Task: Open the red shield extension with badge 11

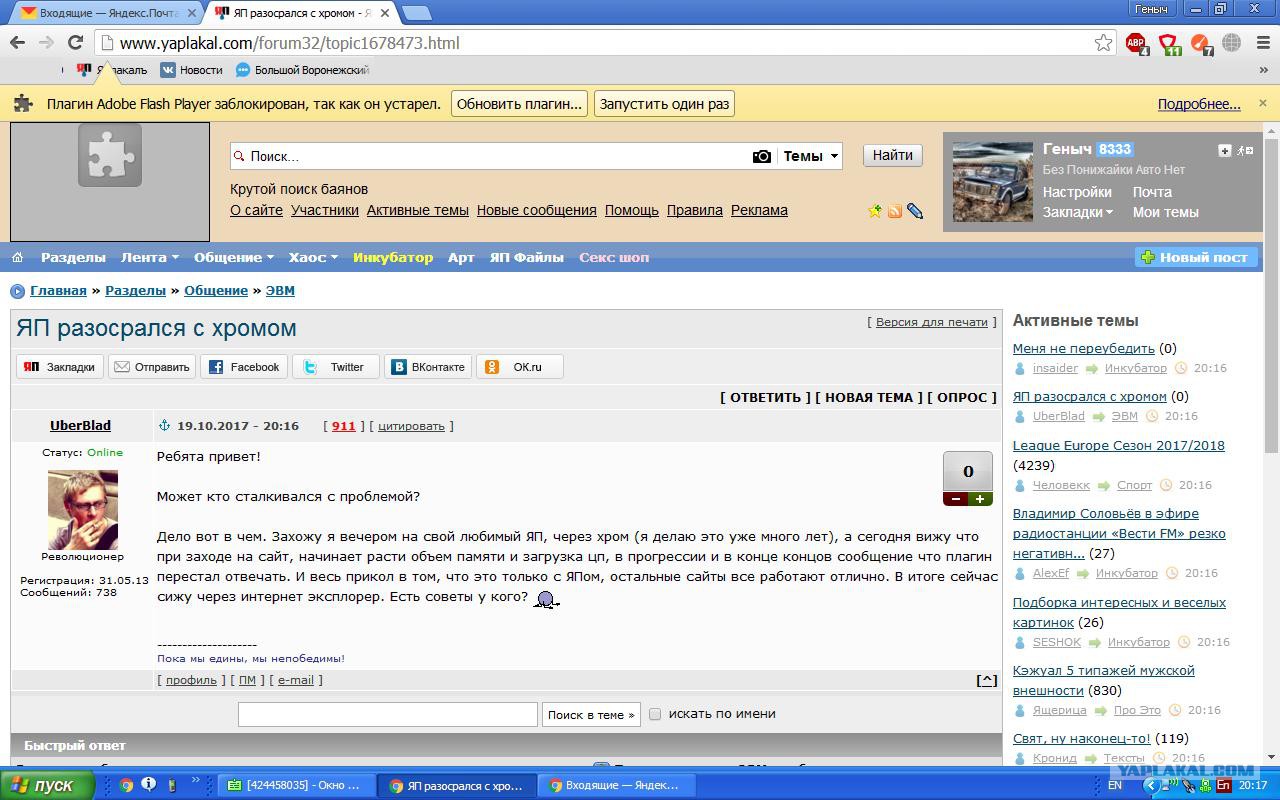Action: (1169, 43)
